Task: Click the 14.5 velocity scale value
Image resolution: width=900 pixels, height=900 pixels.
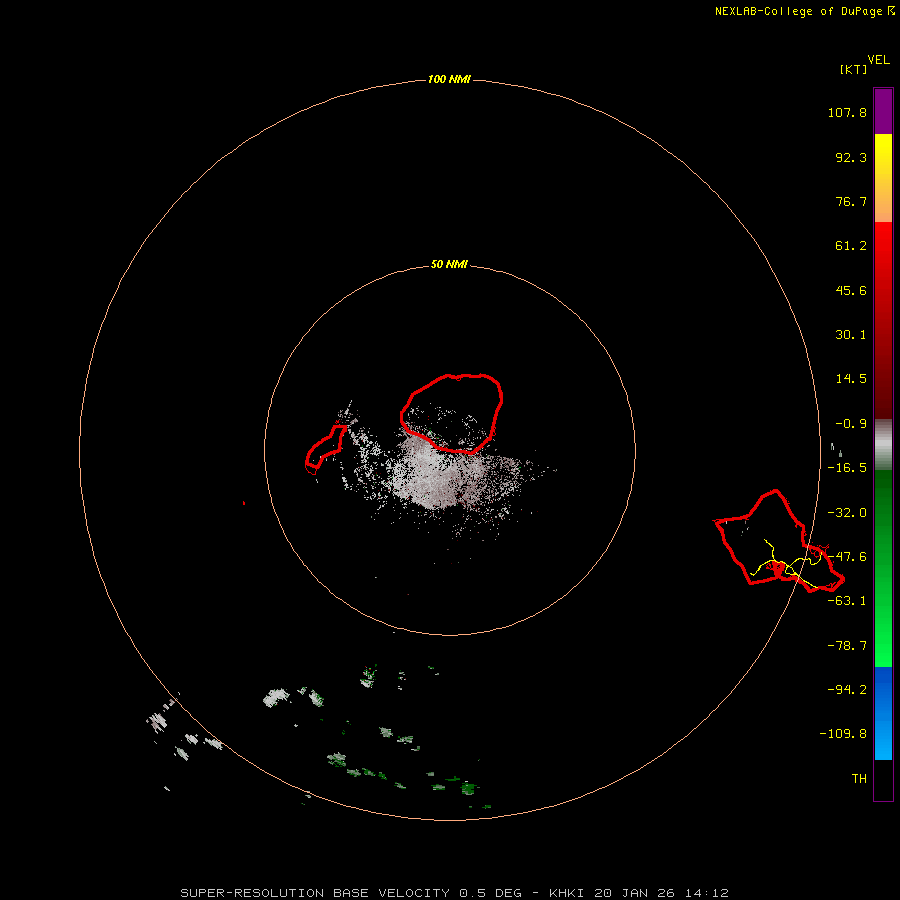Action: point(851,379)
